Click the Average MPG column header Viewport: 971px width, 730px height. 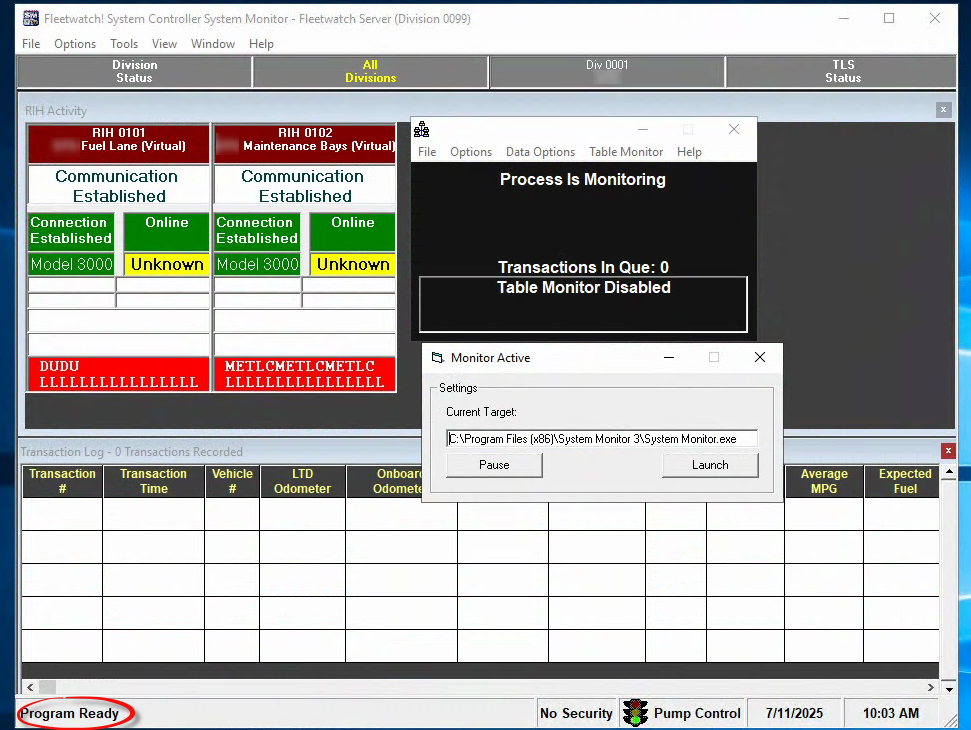pyautogui.click(x=824, y=481)
